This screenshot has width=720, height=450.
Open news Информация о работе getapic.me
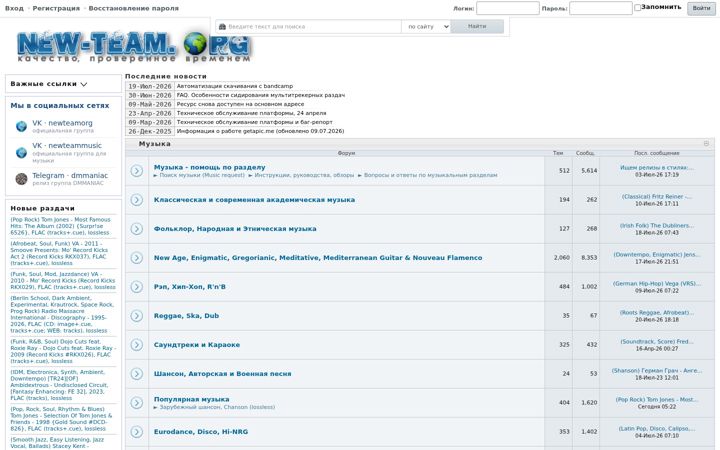[260, 131]
